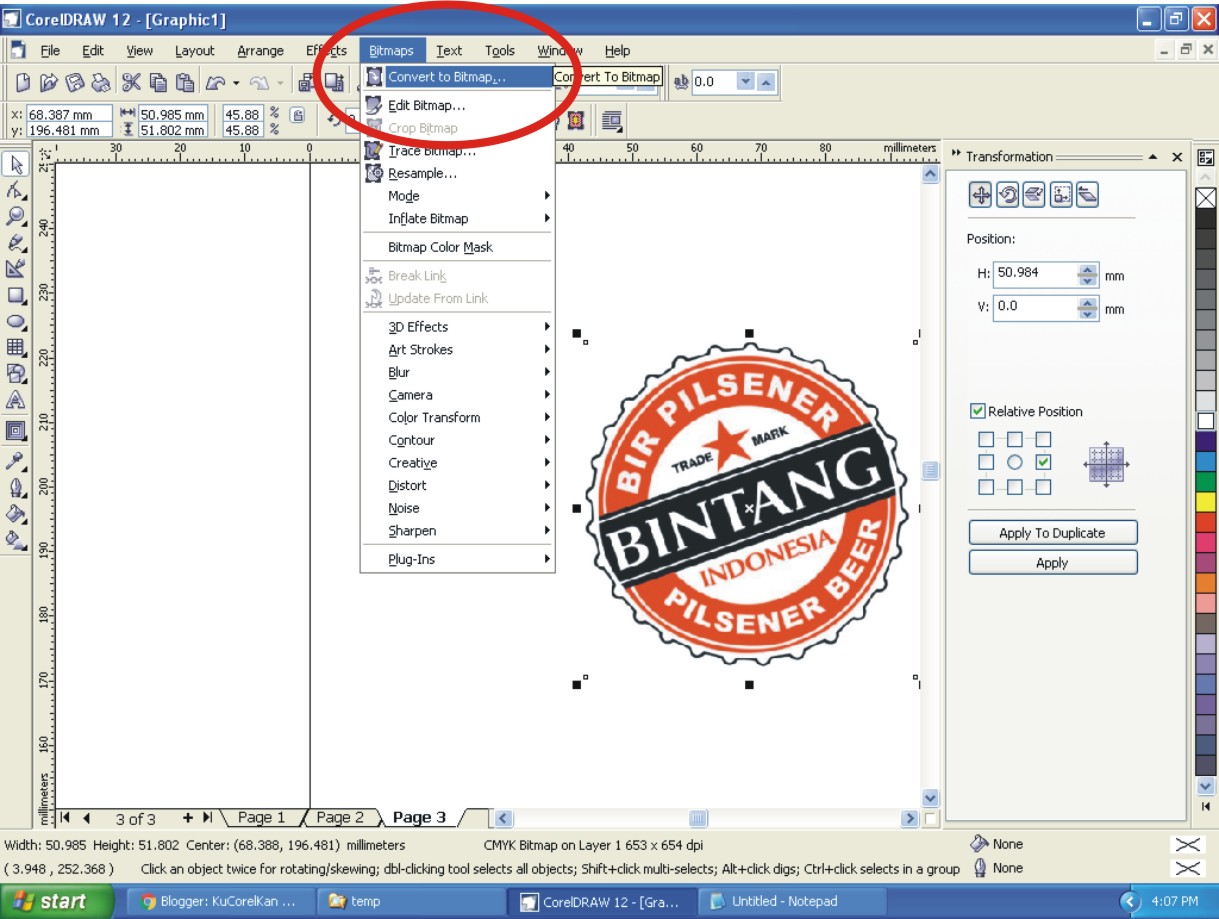This screenshot has width=1219, height=919.
Task: Pick the no-fill X swatch atop palette
Action: pyautogui.click(x=1206, y=198)
